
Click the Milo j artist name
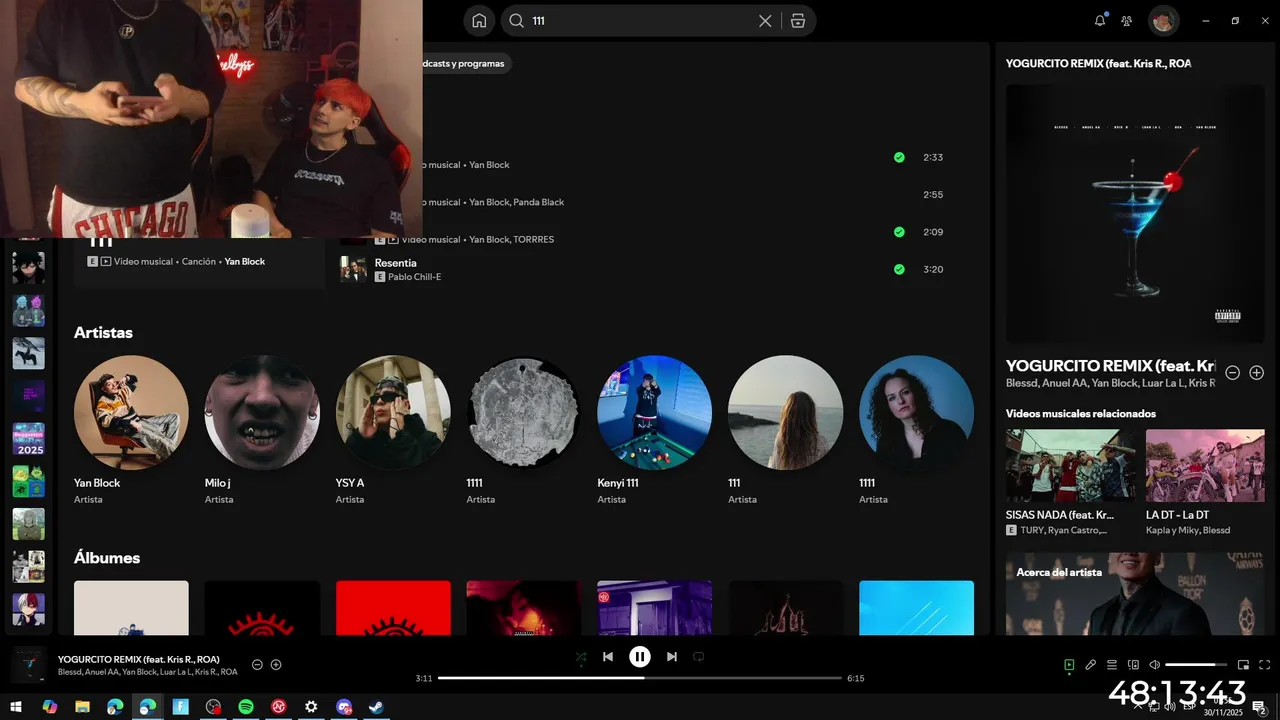coord(218,483)
